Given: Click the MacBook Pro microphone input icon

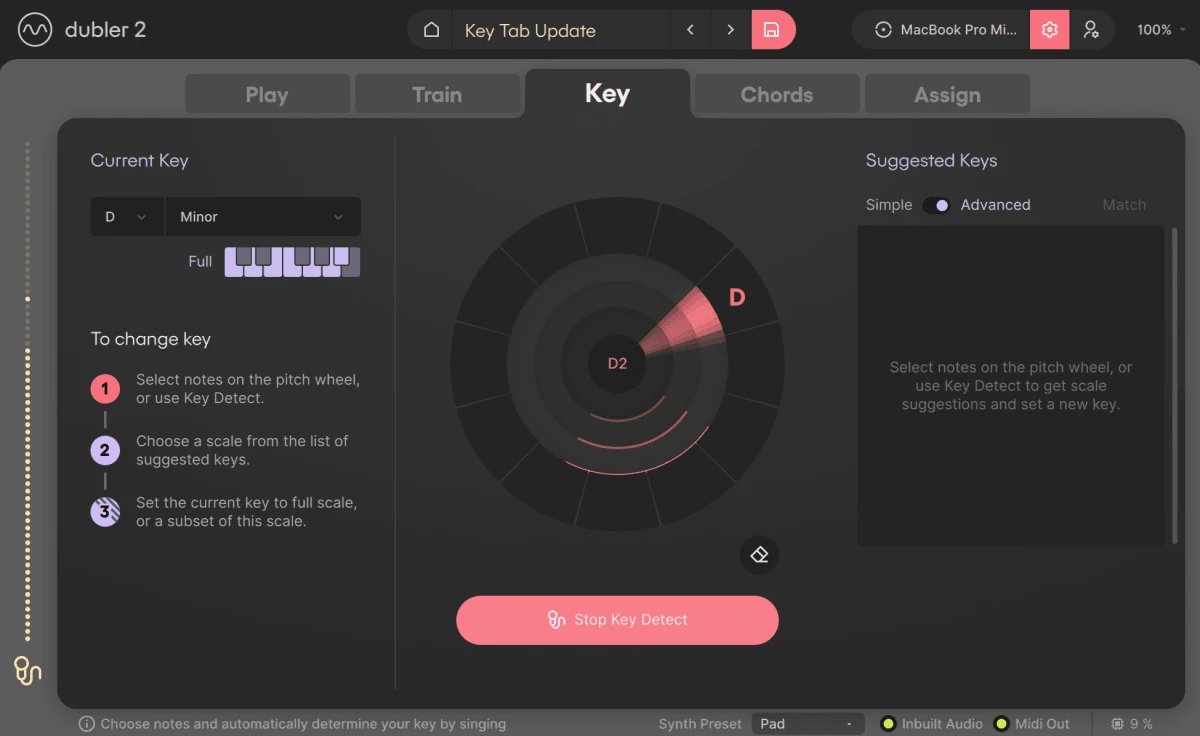Looking at the screenshot, I should pos(883,30).
